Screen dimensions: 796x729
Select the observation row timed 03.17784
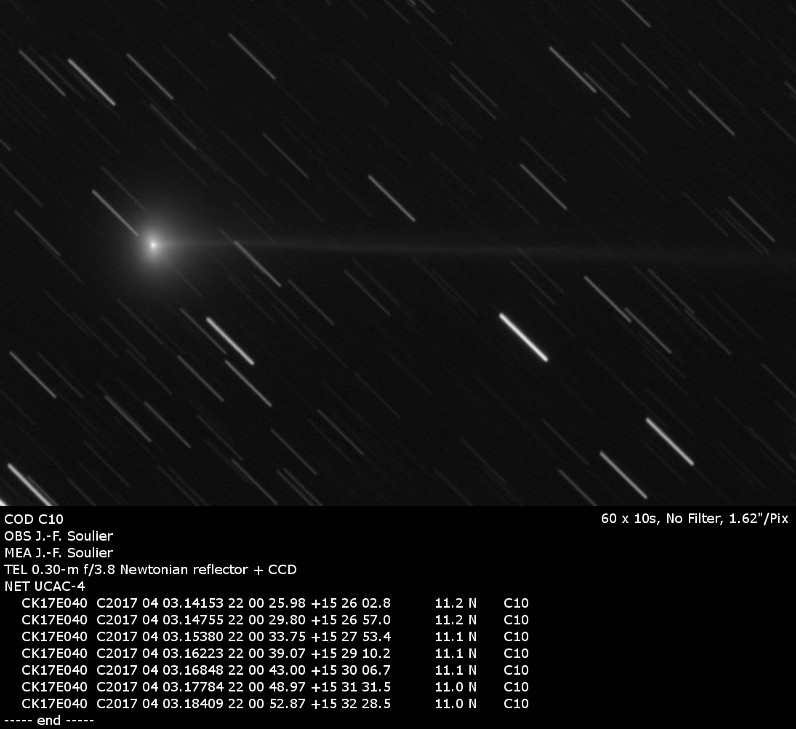274,687
